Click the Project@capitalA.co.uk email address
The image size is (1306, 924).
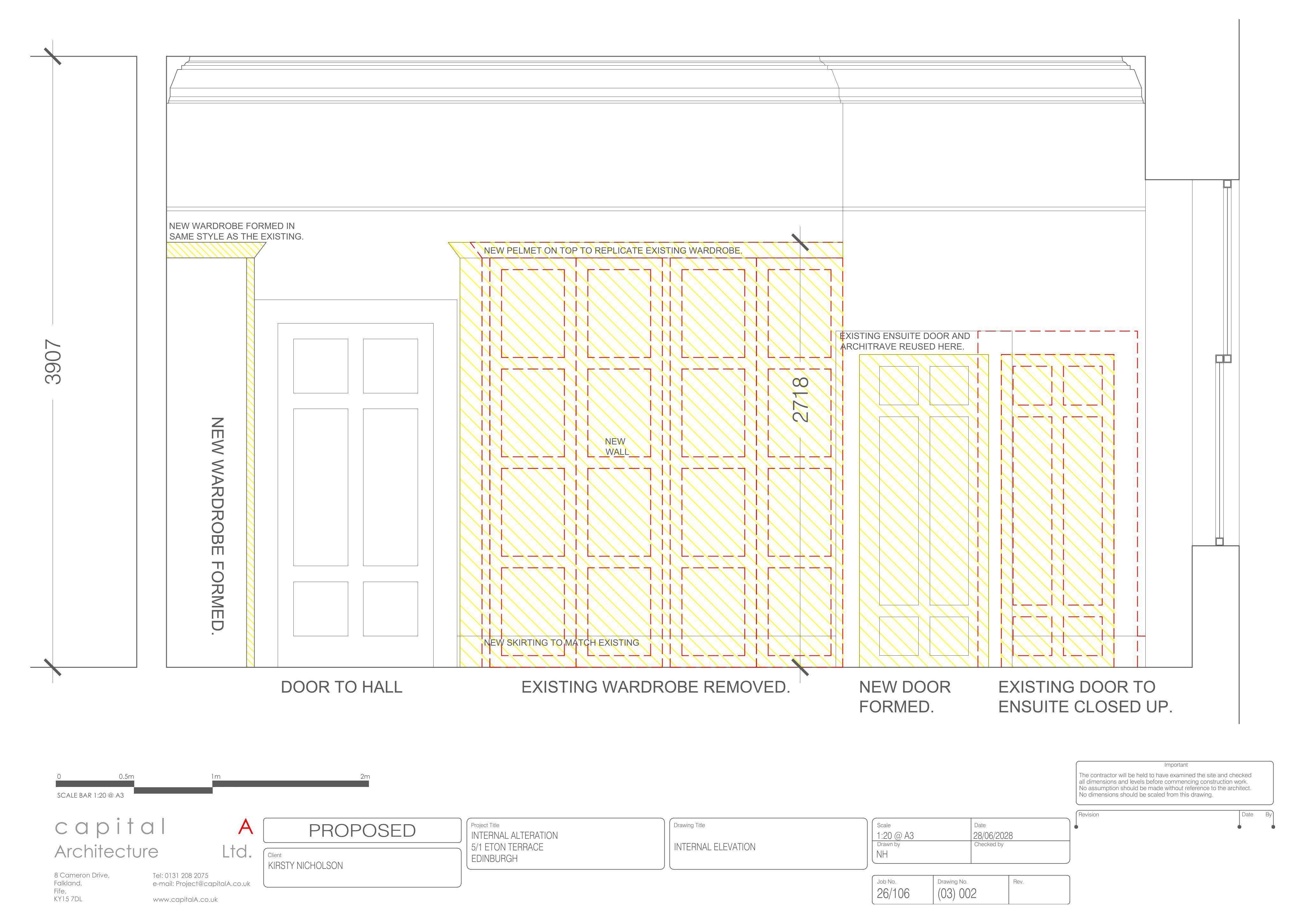click(x=213, y=884)
